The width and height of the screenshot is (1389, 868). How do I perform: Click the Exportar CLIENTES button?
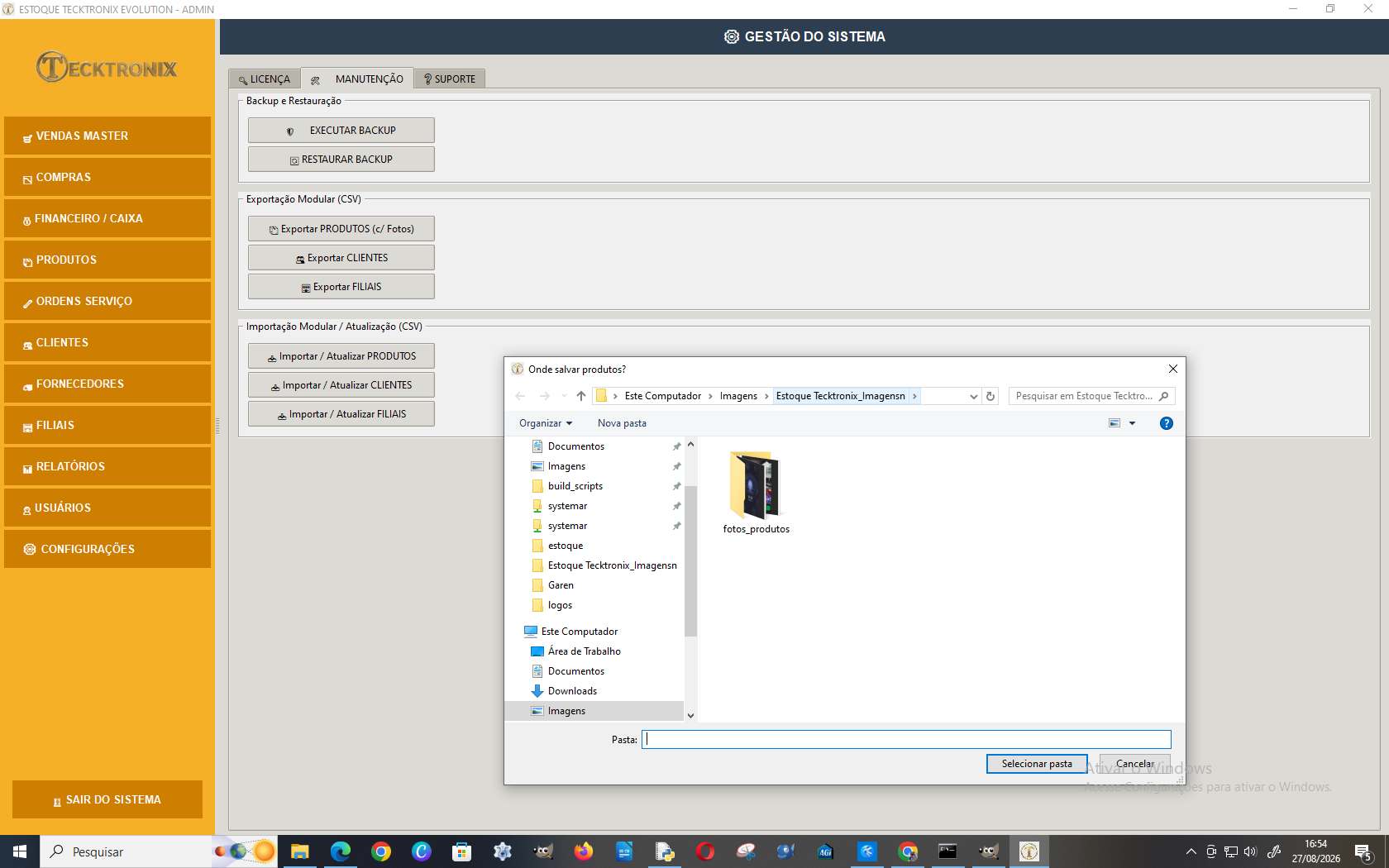pos(341,257)
